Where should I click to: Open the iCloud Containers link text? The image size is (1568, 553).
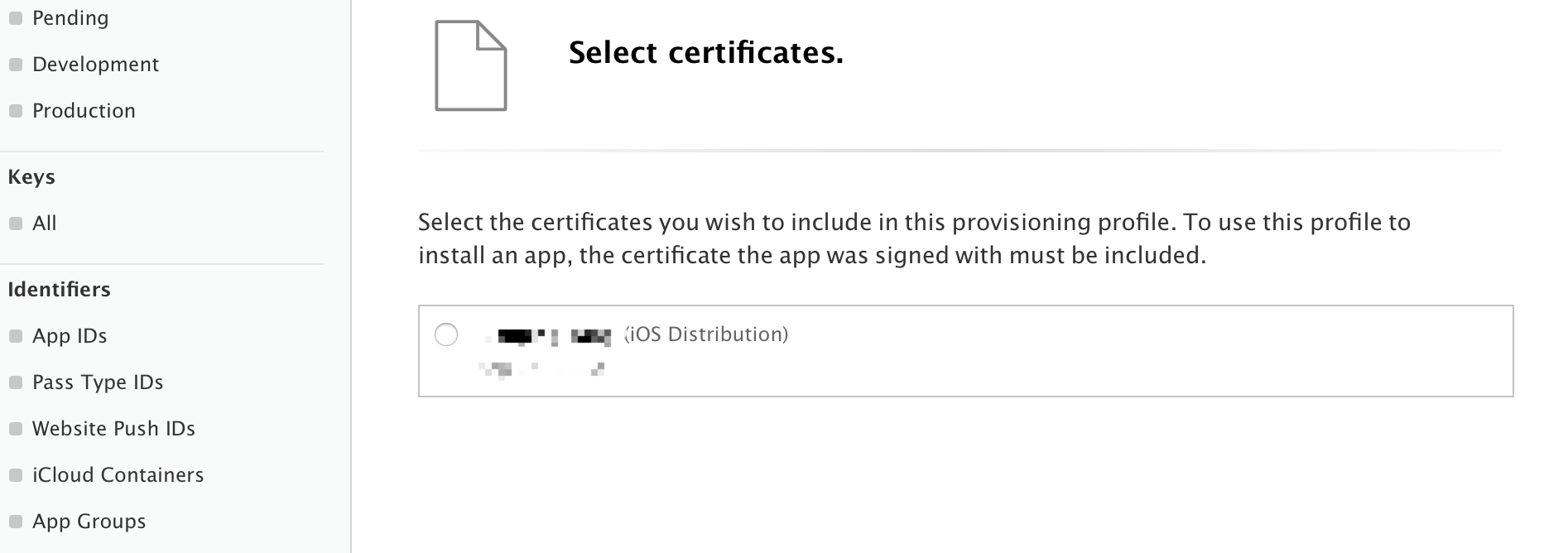[118, 475]
